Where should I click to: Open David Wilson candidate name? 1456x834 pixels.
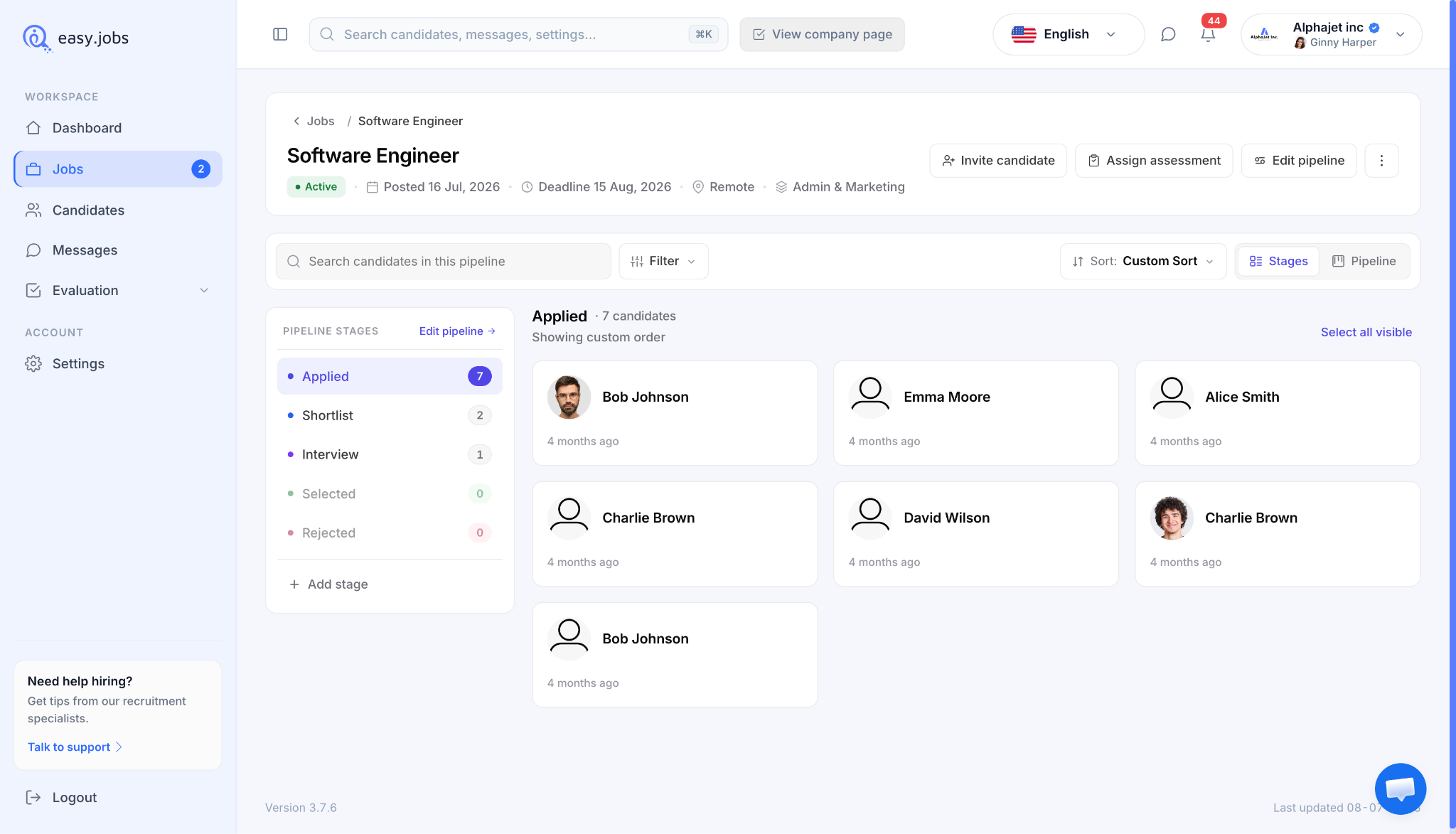(946, 518)
